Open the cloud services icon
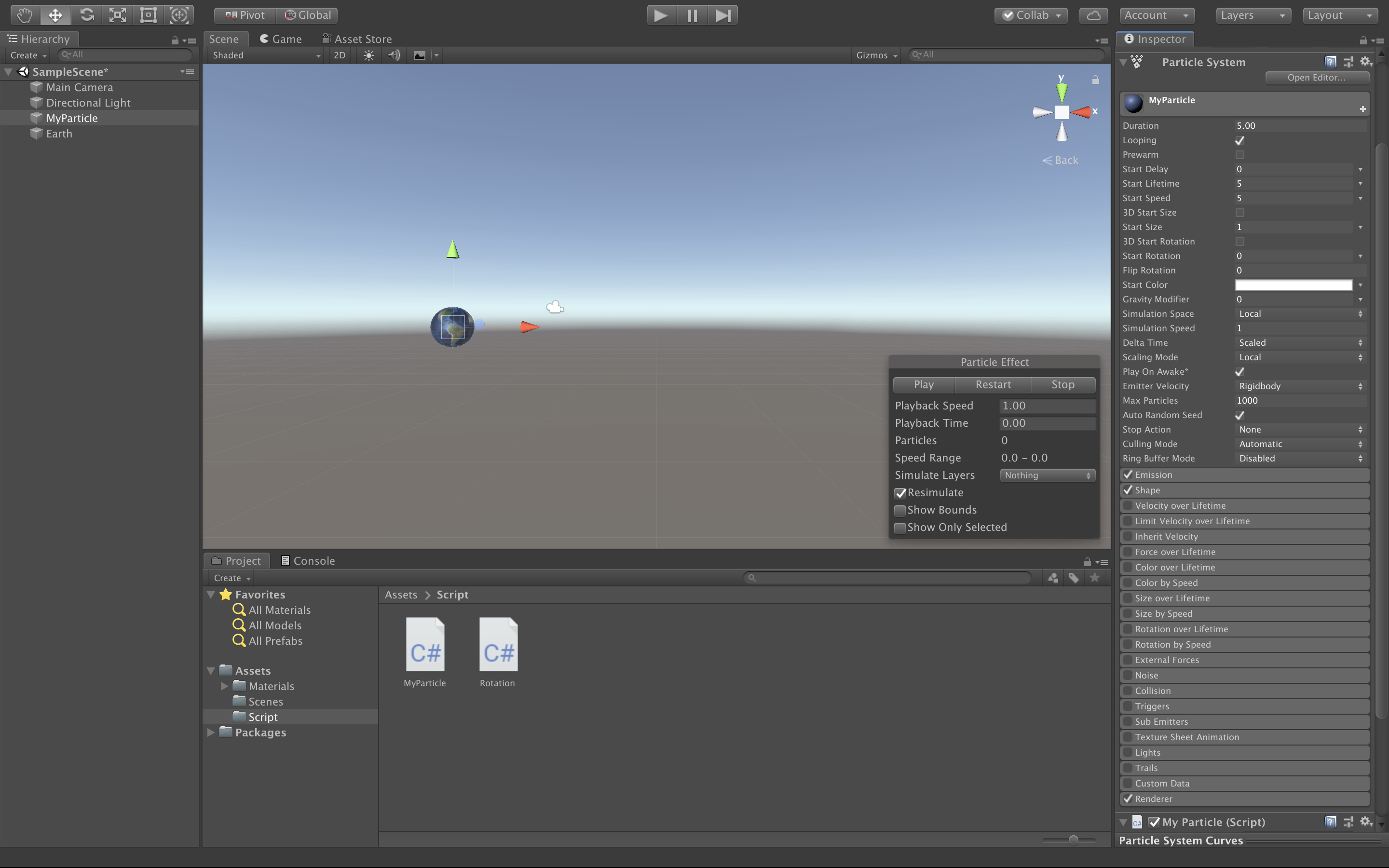The height and width of the screenshot is (868, 1389). (1093, 15)
